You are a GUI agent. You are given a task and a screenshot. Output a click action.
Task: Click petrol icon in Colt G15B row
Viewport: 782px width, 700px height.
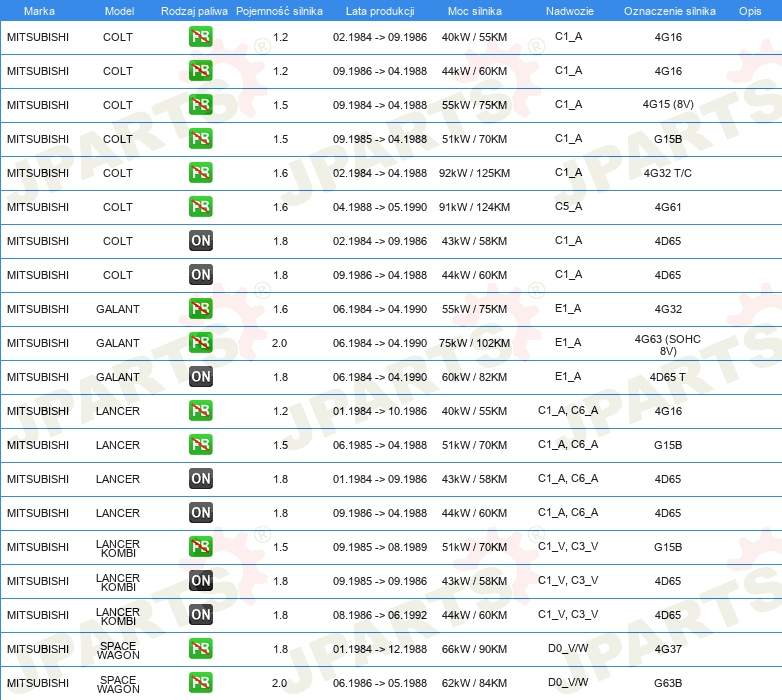(x=200, y=138)
